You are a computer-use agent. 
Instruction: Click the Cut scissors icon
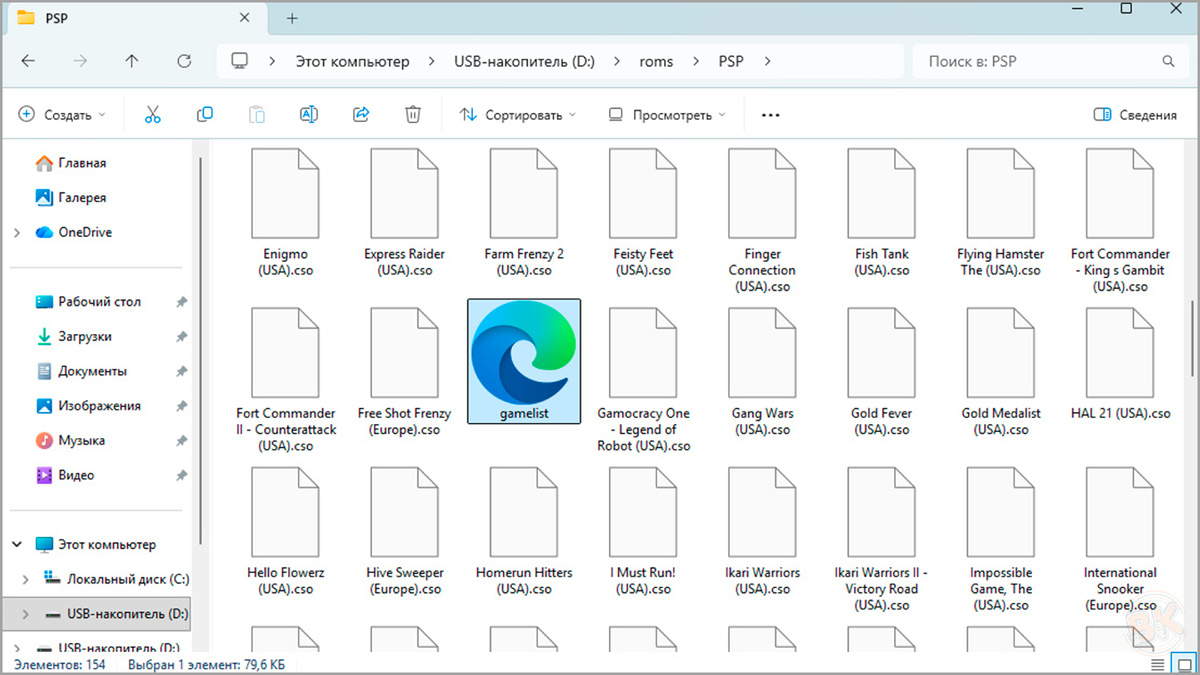[153, 115]
